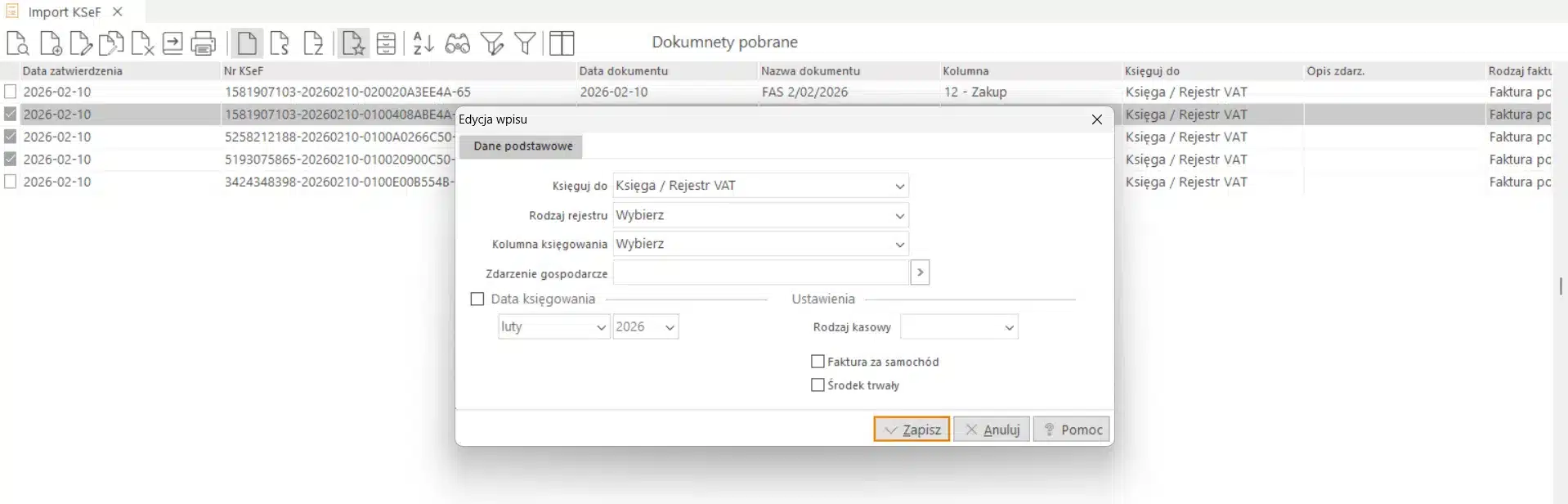Click the binoculars search icon

(x=458, y=43)
